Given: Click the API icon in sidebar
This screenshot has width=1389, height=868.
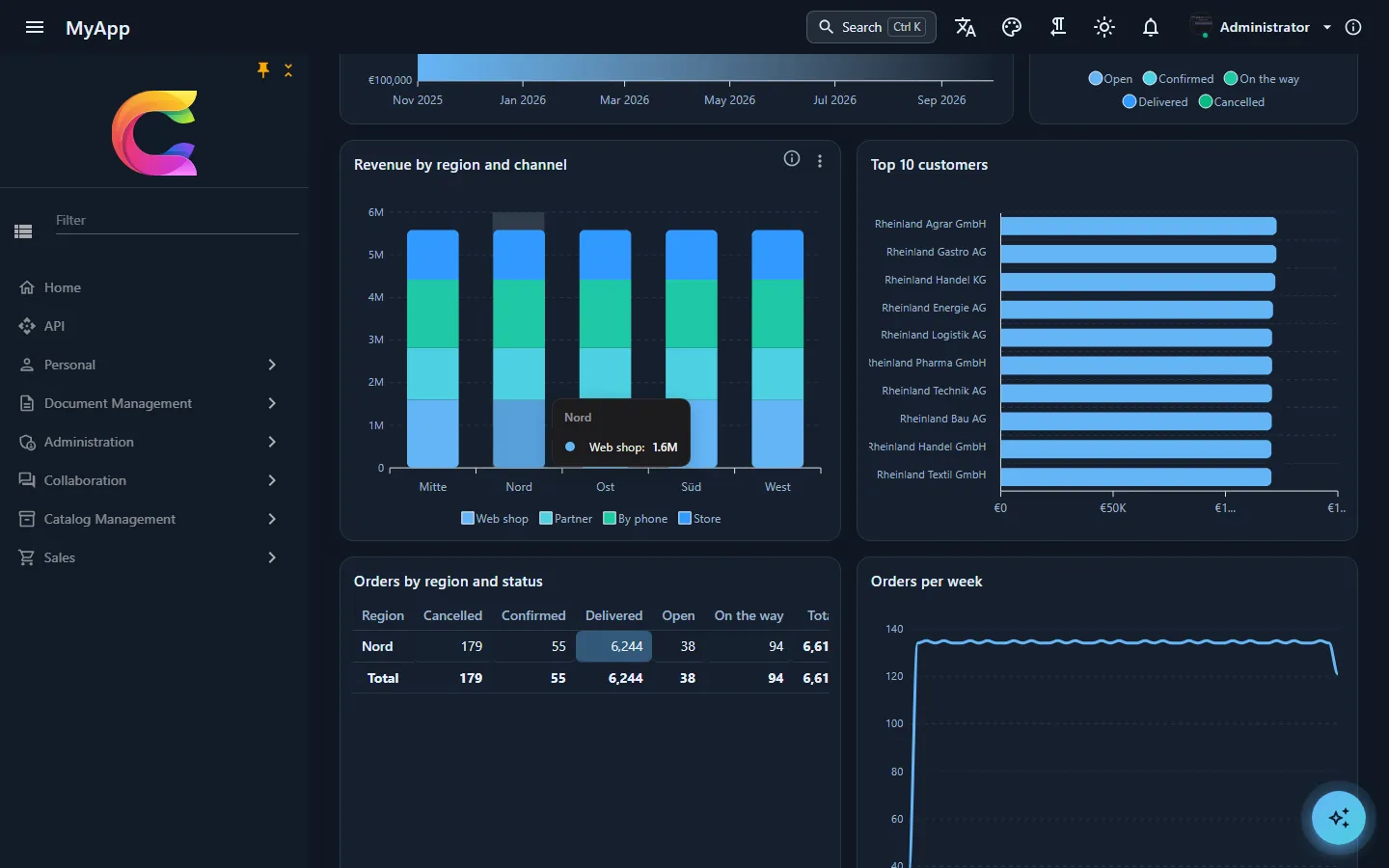Looking at the screenshot, I should pos(27,326).
